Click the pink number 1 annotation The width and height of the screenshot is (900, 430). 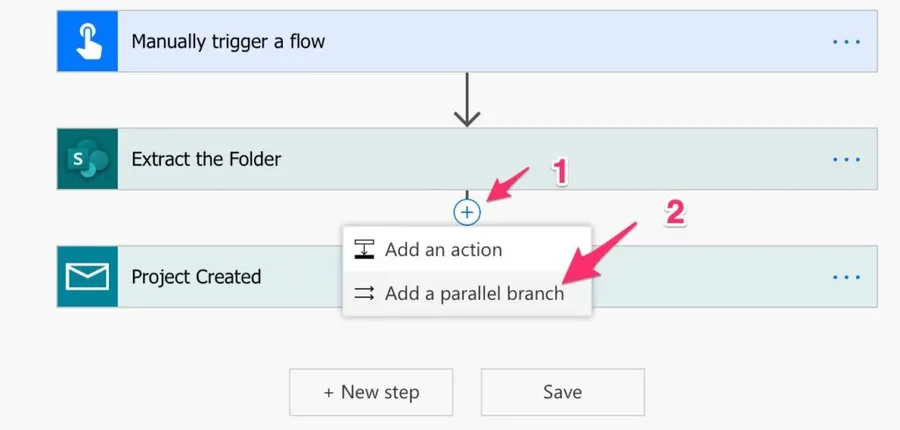[x=561, y=172]
